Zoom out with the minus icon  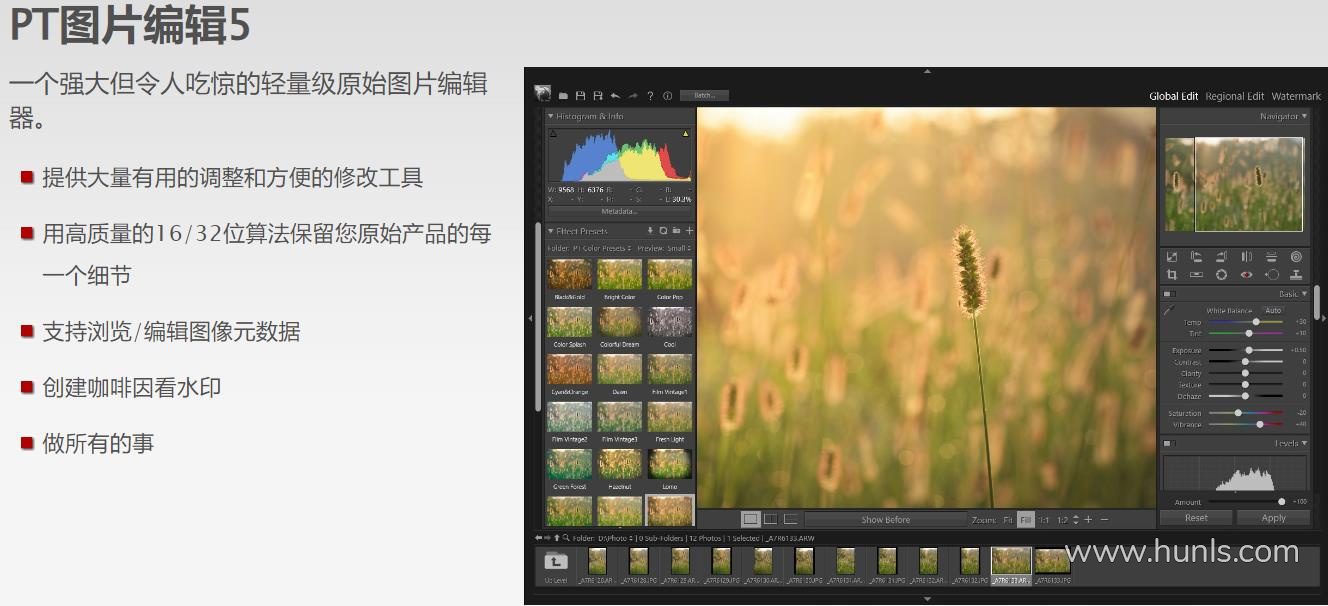coord(1105,520)
